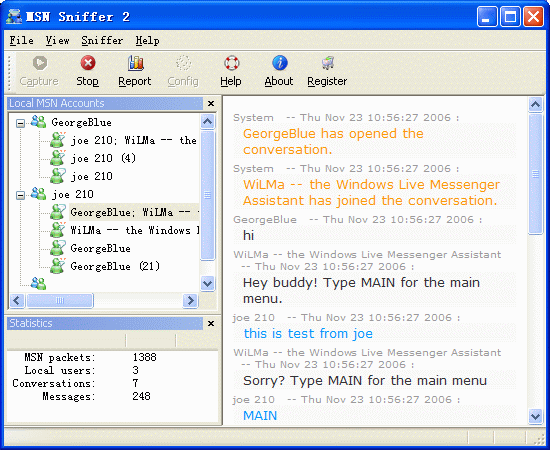The width and height of the screenshot is (550, 450).
Task: Click the accounts tree scroll-right arrow
Action: point(190,301)
